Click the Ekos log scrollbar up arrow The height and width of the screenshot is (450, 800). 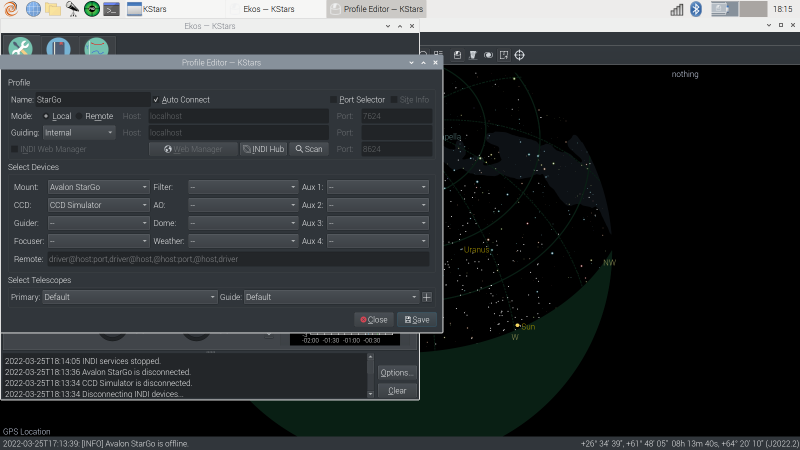pos(370,357)
